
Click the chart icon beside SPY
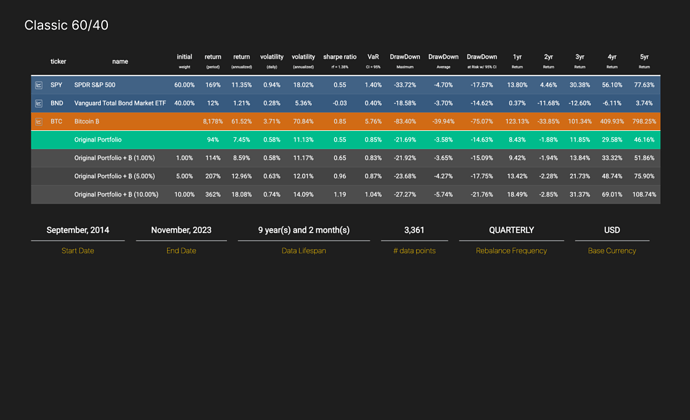39,86
